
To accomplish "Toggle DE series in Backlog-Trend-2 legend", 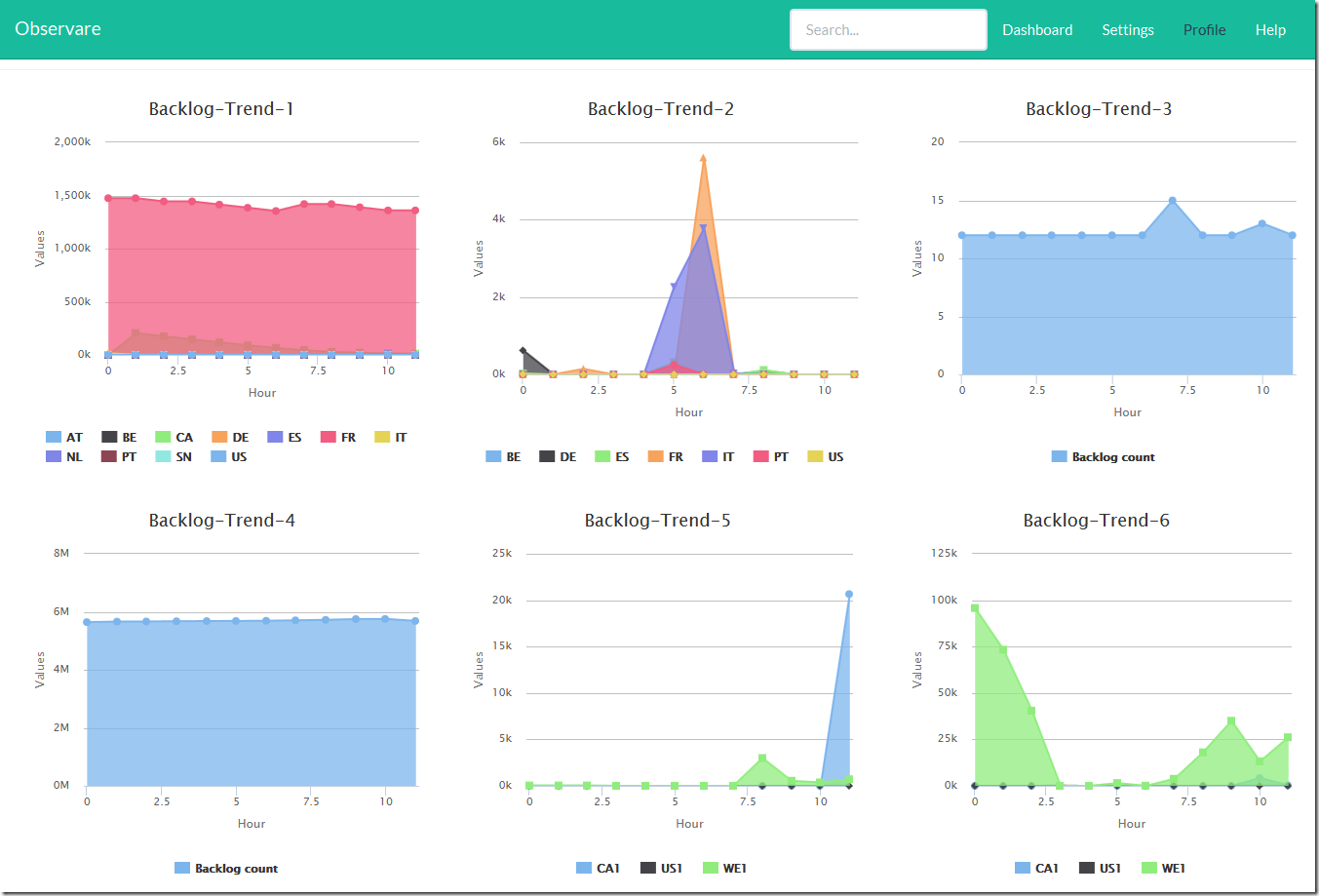I will 558,457.
